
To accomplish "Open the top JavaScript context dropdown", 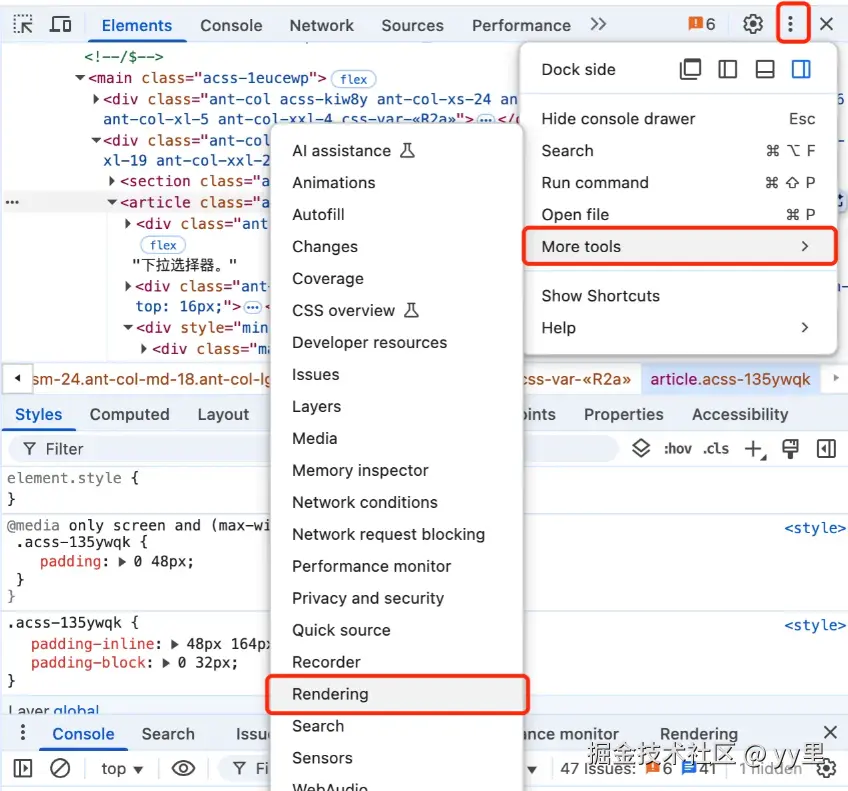I will (122, 768).
